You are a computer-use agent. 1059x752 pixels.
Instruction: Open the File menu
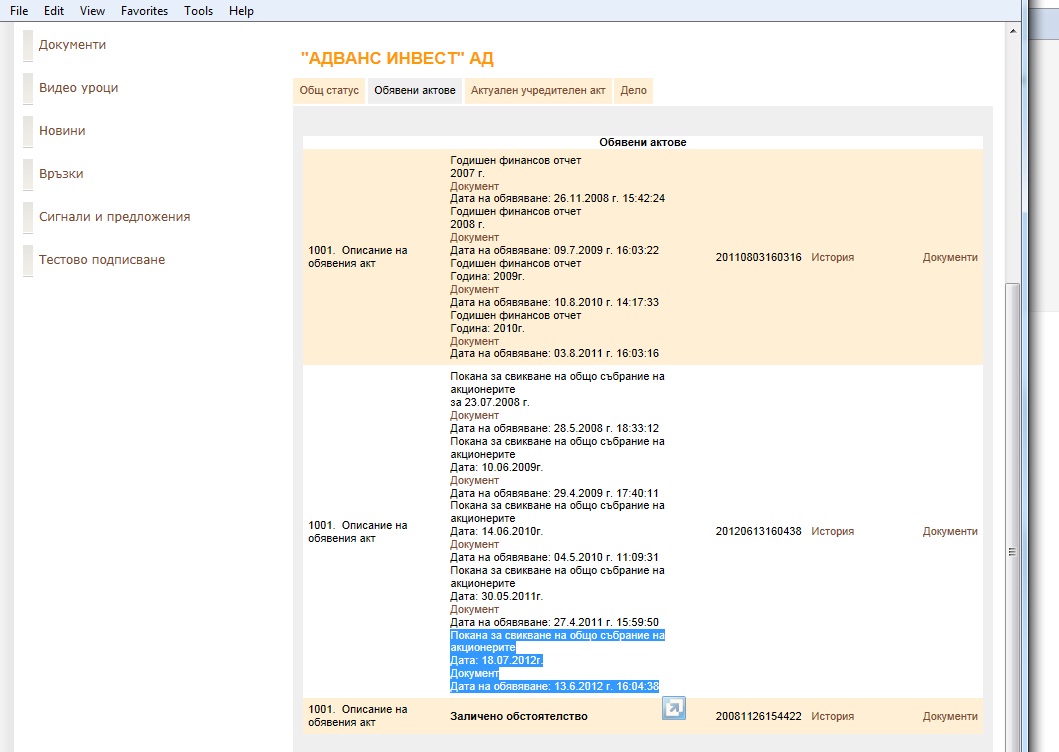19,11
